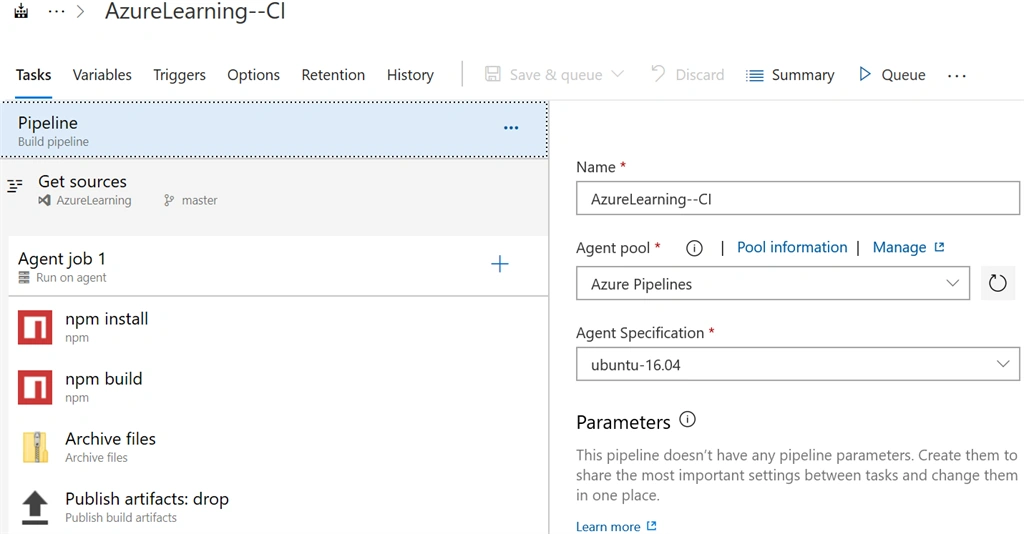Click the Save & queue floppy icon
Screen dimensions: 1024x534
[x=492, y=74]
